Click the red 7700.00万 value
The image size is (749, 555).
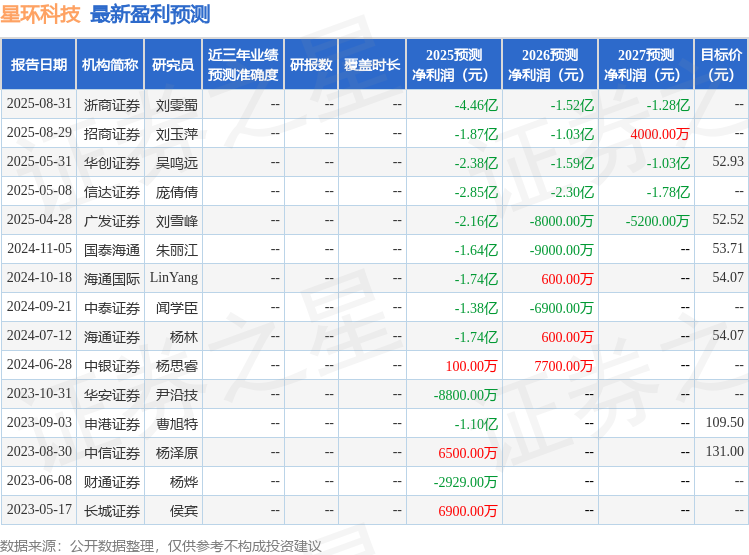(x=564, y=366)
